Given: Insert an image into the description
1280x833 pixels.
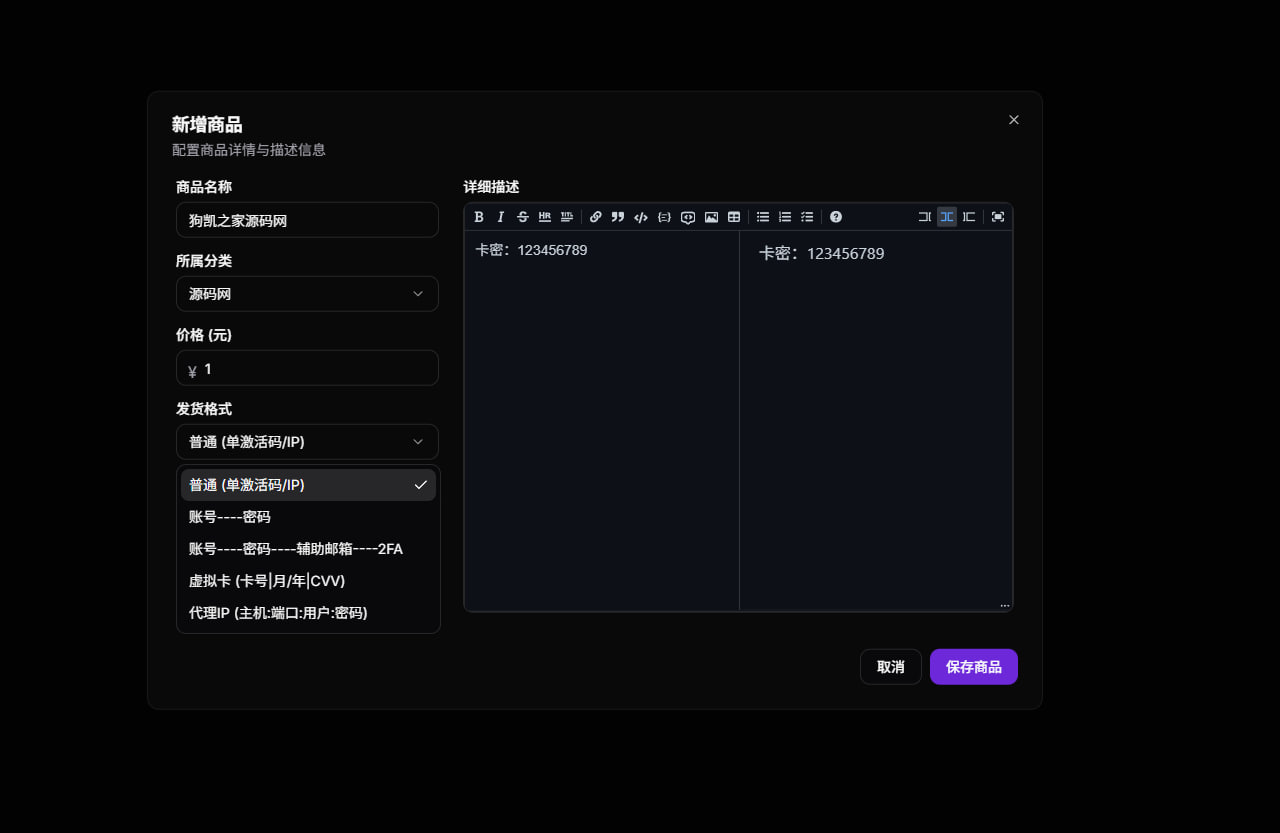Looking at the screenshot, I should pyautogui.click(x=711, y=217).
